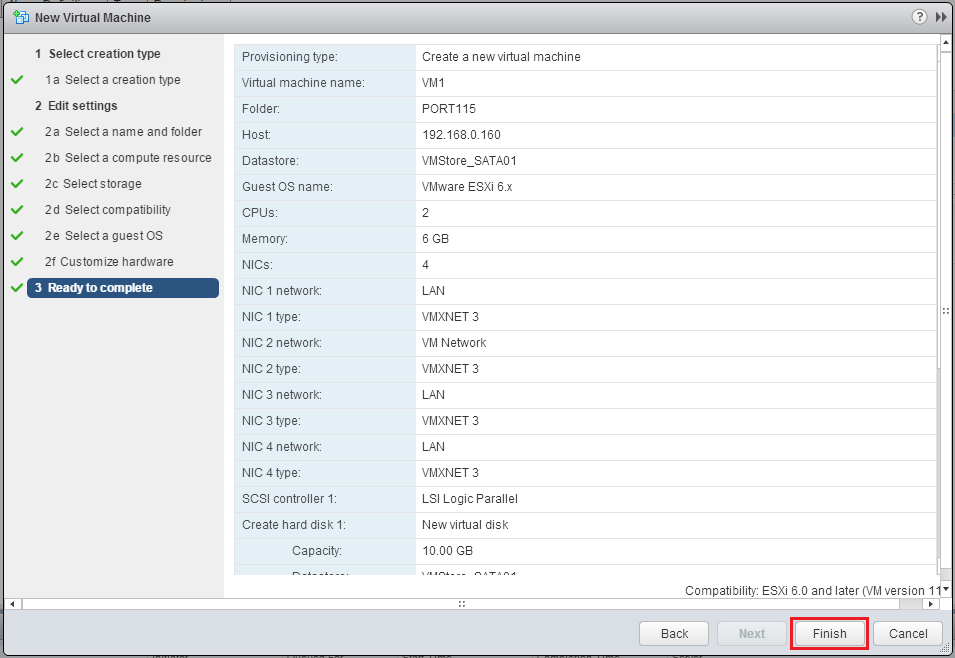Click the disabled Next button

(x=752, y=634)
